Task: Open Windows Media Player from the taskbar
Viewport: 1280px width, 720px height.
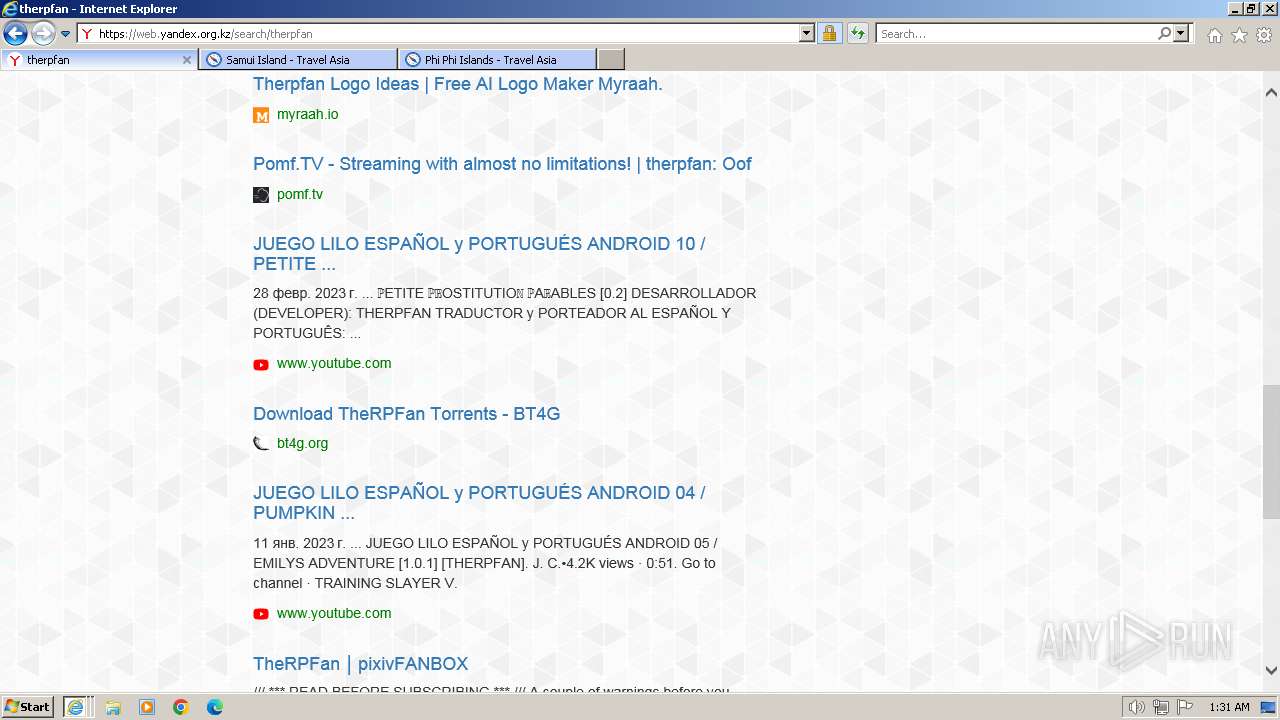Action: [147, 707]
